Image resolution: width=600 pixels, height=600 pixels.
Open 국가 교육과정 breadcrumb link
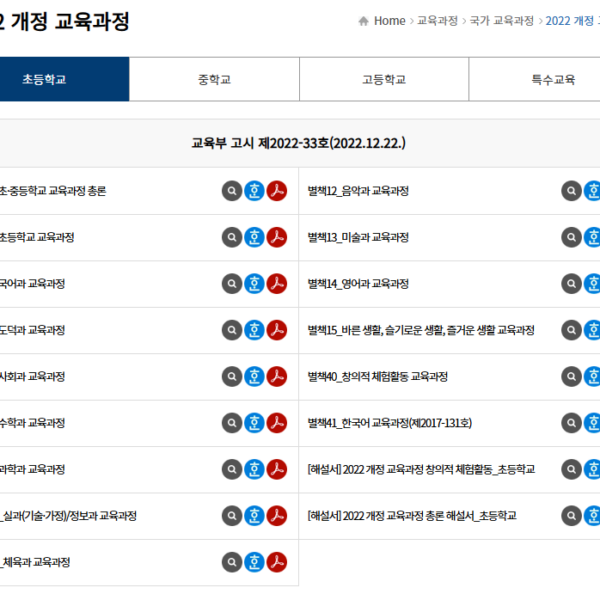(x=502, y=21)
